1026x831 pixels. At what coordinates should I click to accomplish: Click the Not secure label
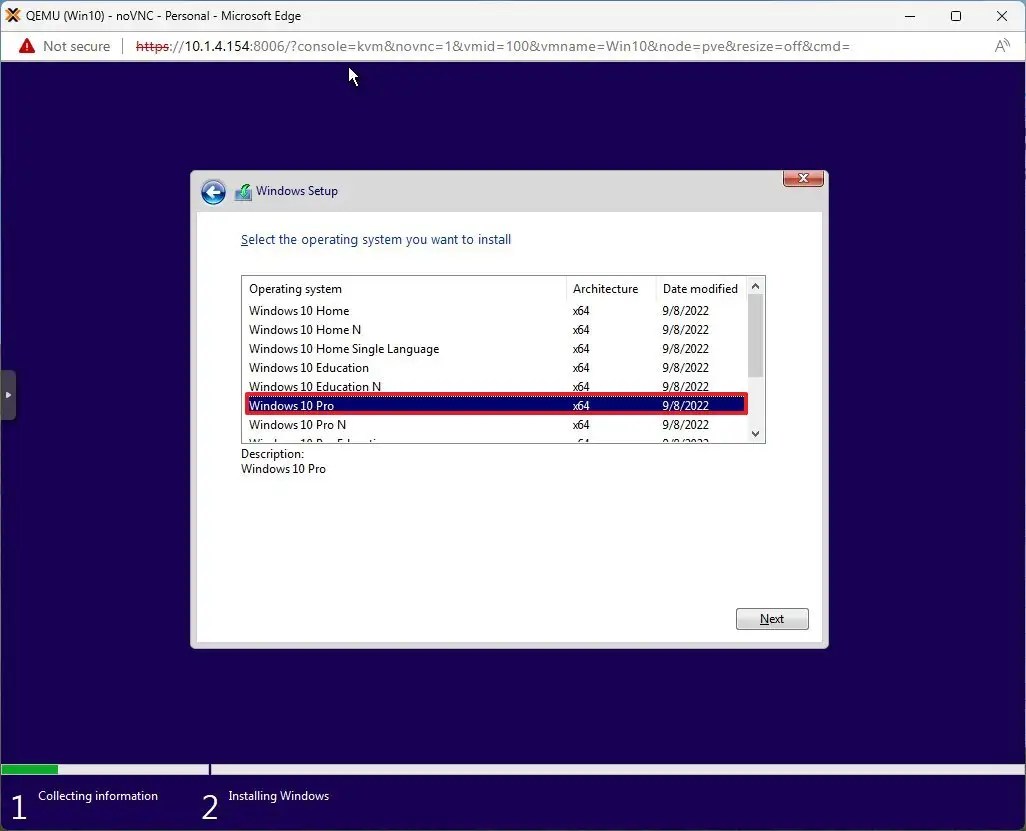(76, 46)
